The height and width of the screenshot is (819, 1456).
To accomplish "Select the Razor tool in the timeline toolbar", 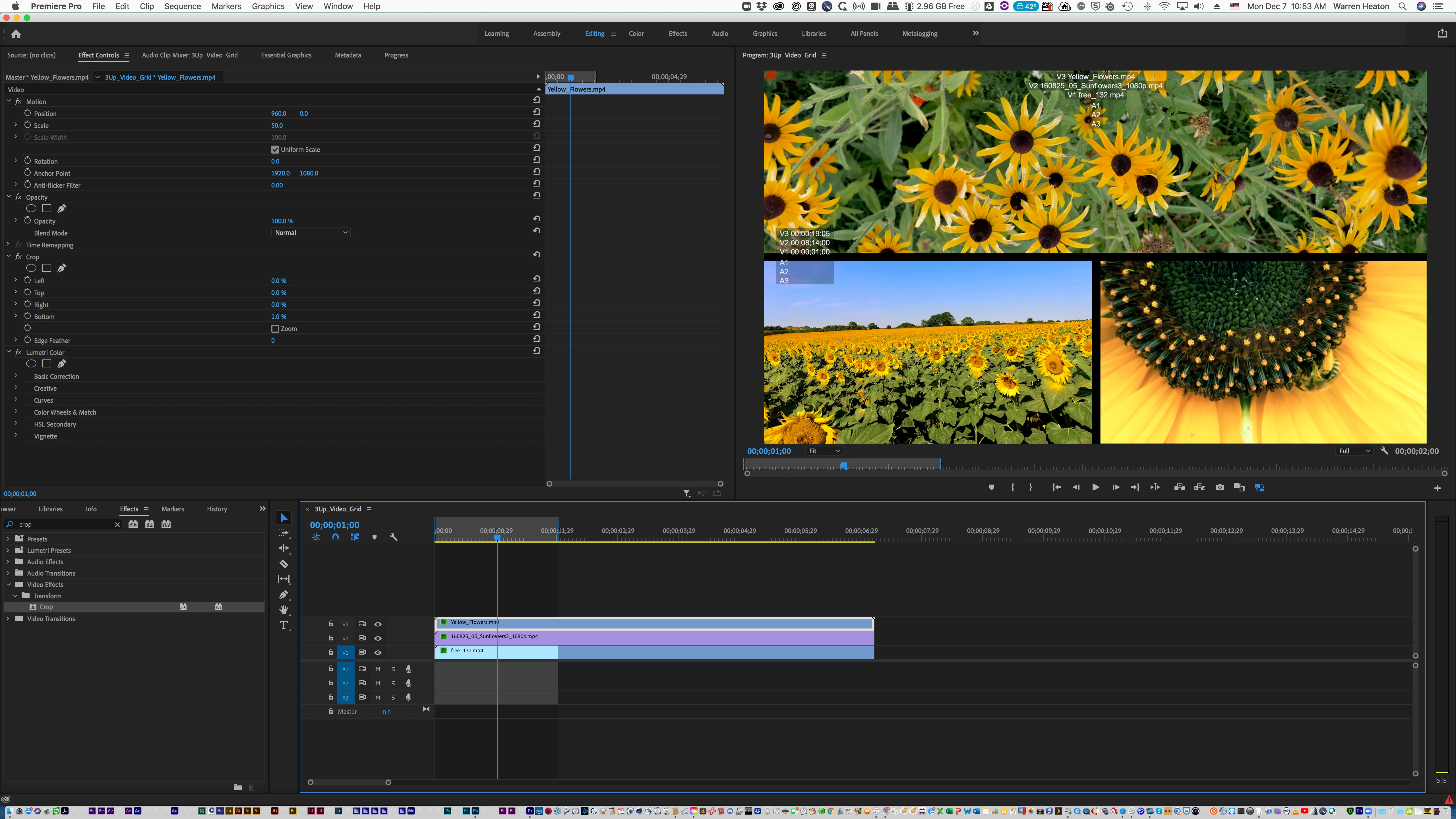I will (284, 564).
